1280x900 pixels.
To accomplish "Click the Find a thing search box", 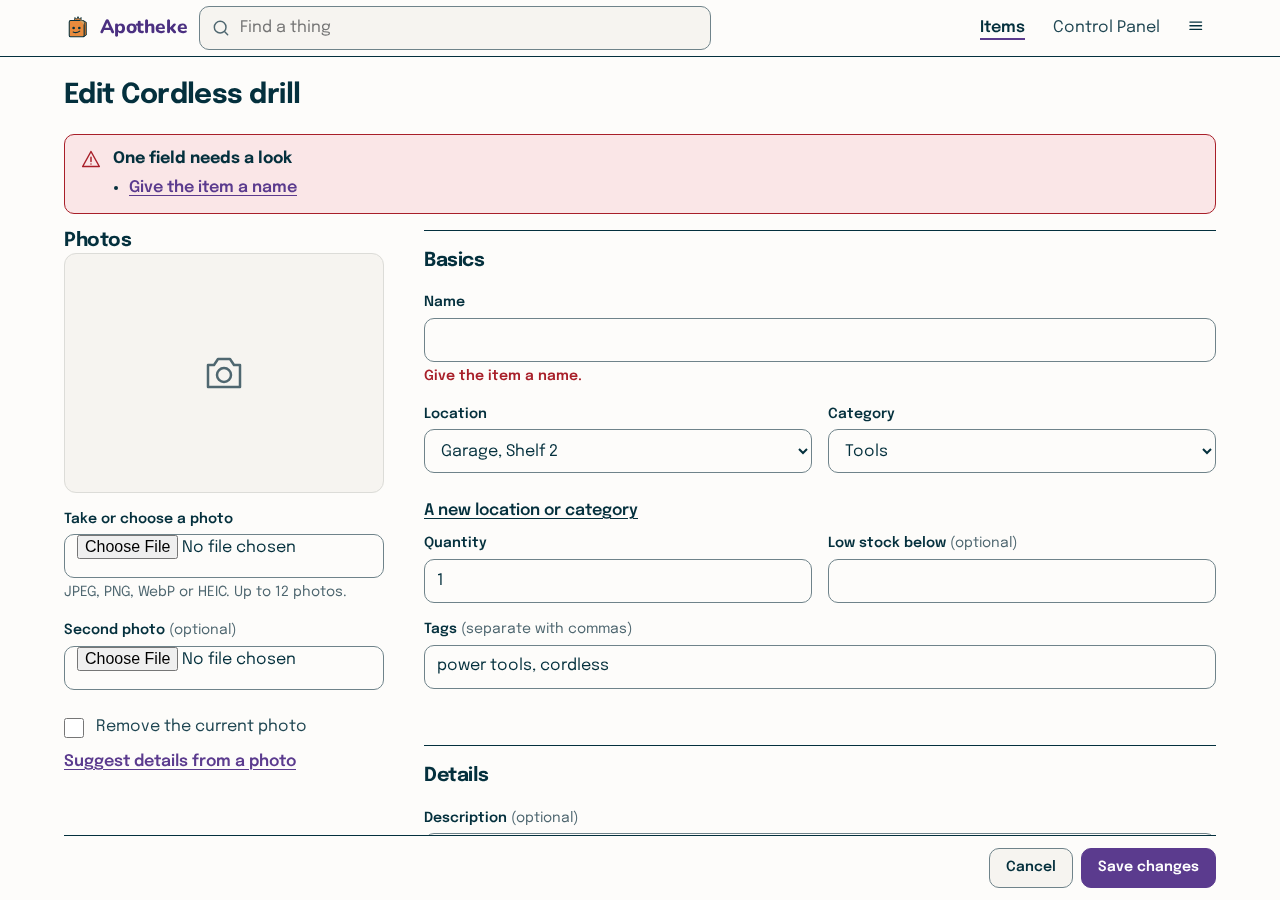I will (x=455, y=28).
